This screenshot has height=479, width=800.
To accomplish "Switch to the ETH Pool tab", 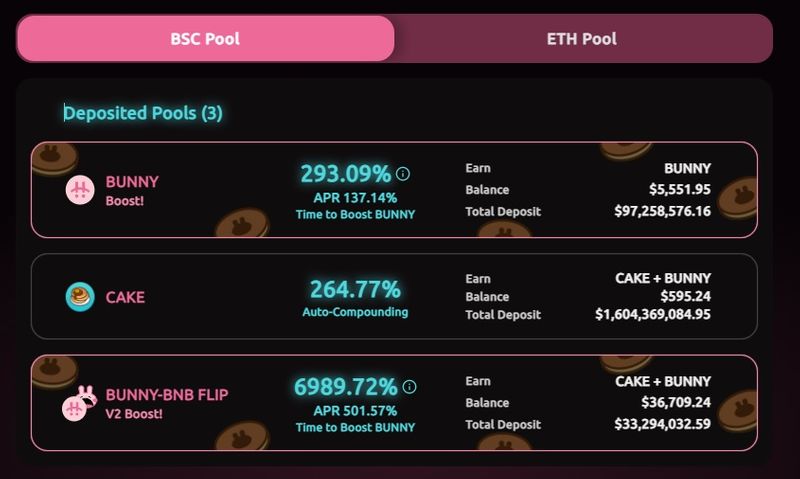I will point(582,39).
